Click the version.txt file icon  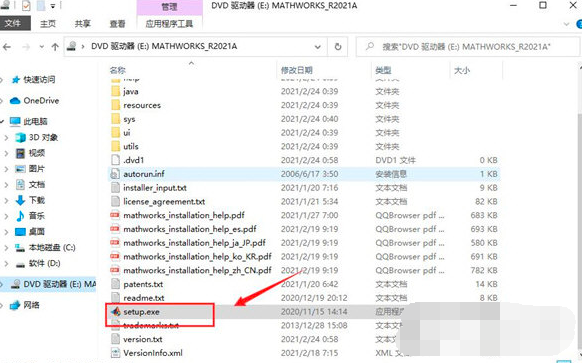(x=116, y=339)
